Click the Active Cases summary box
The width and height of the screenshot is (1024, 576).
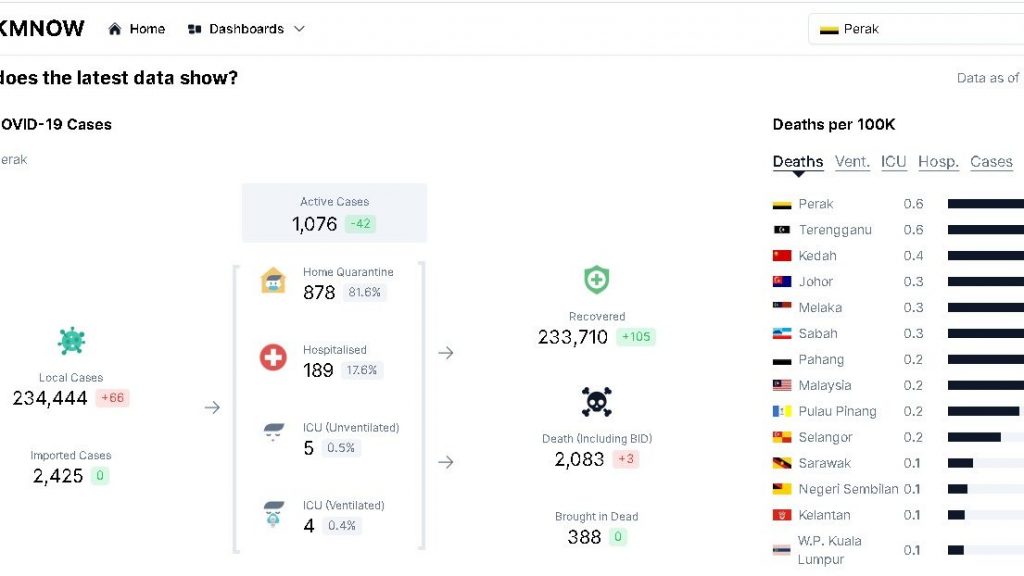334,212
